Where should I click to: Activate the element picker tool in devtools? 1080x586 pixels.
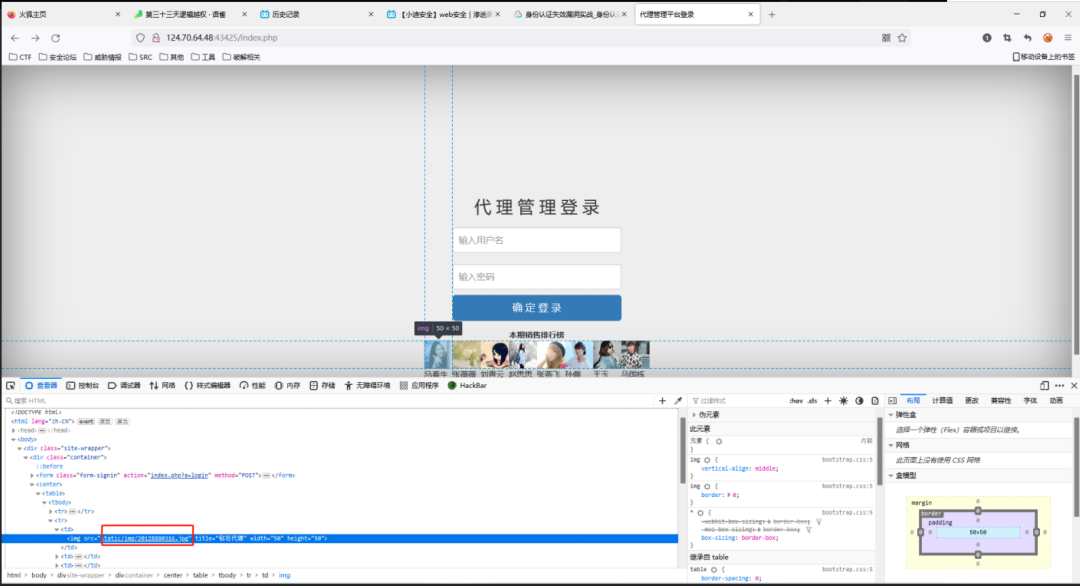(10, 386)
